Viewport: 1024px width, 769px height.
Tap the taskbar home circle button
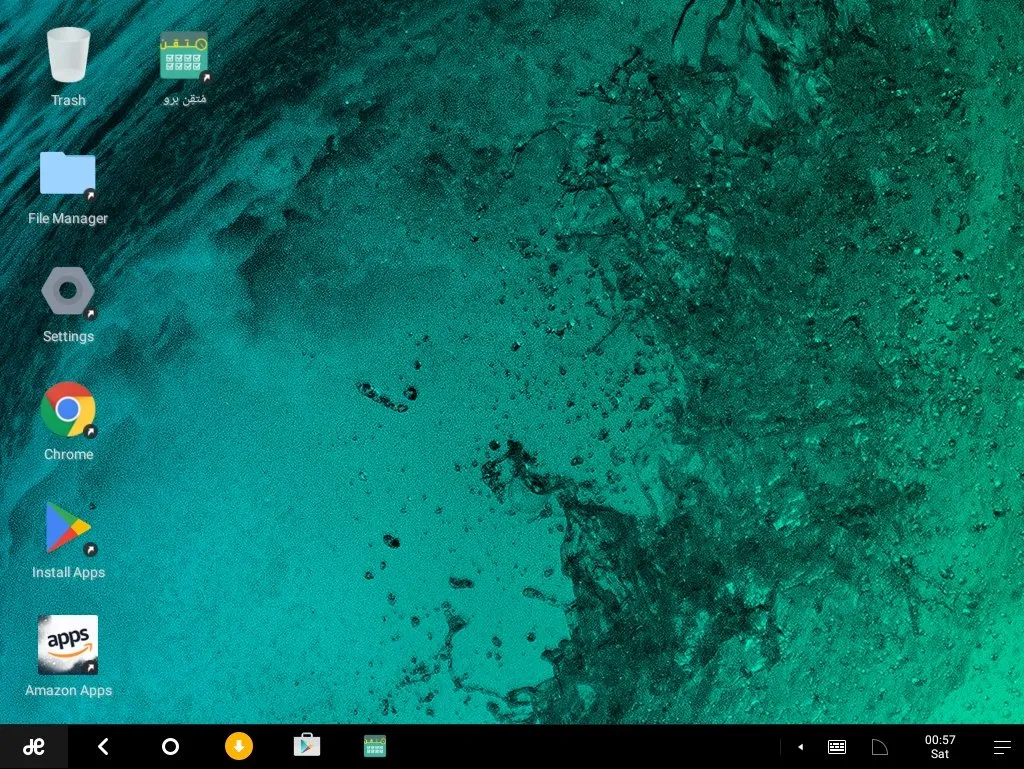pyautogui.click(x=170, y=747)
